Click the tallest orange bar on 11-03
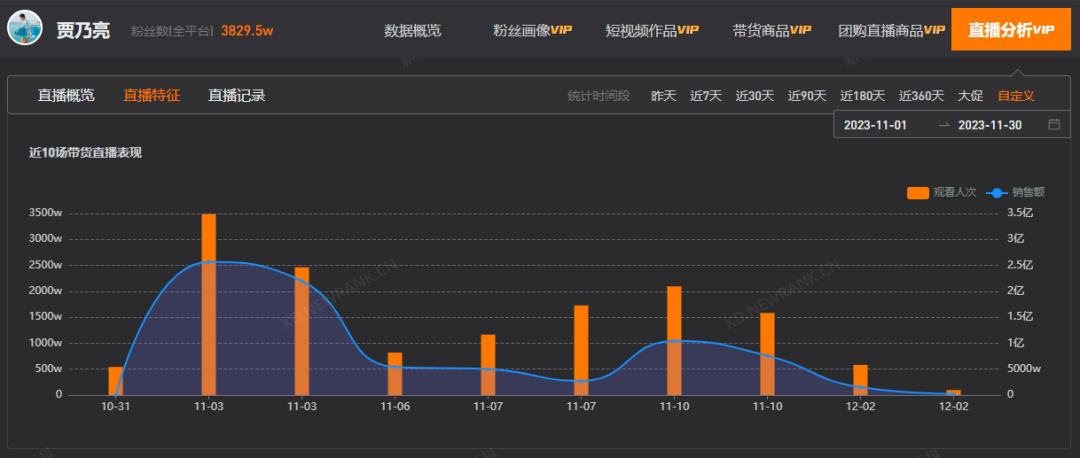Screen dimensions: 1080x458 (208, 300)
